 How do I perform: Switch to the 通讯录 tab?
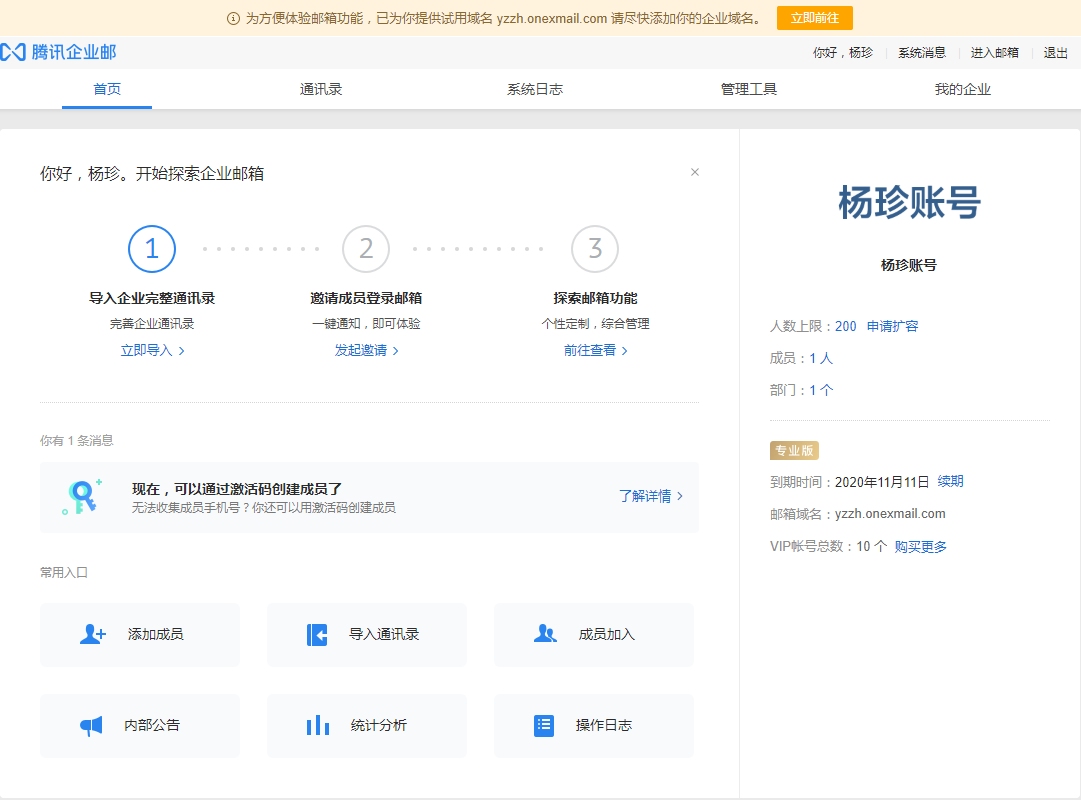tap(320, 88)
